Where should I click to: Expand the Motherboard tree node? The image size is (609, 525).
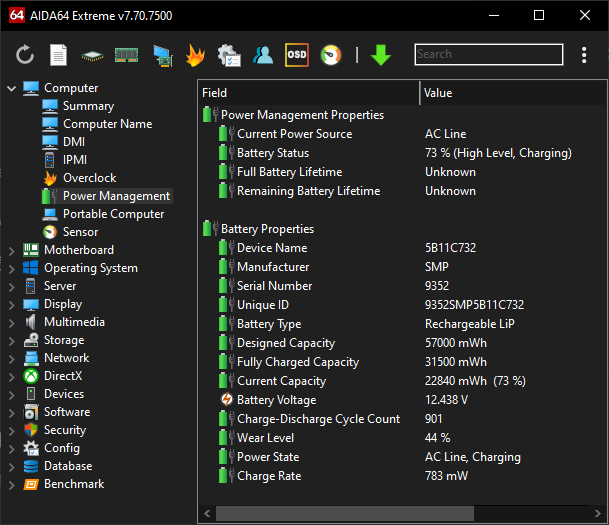click(x=12, y=250)
